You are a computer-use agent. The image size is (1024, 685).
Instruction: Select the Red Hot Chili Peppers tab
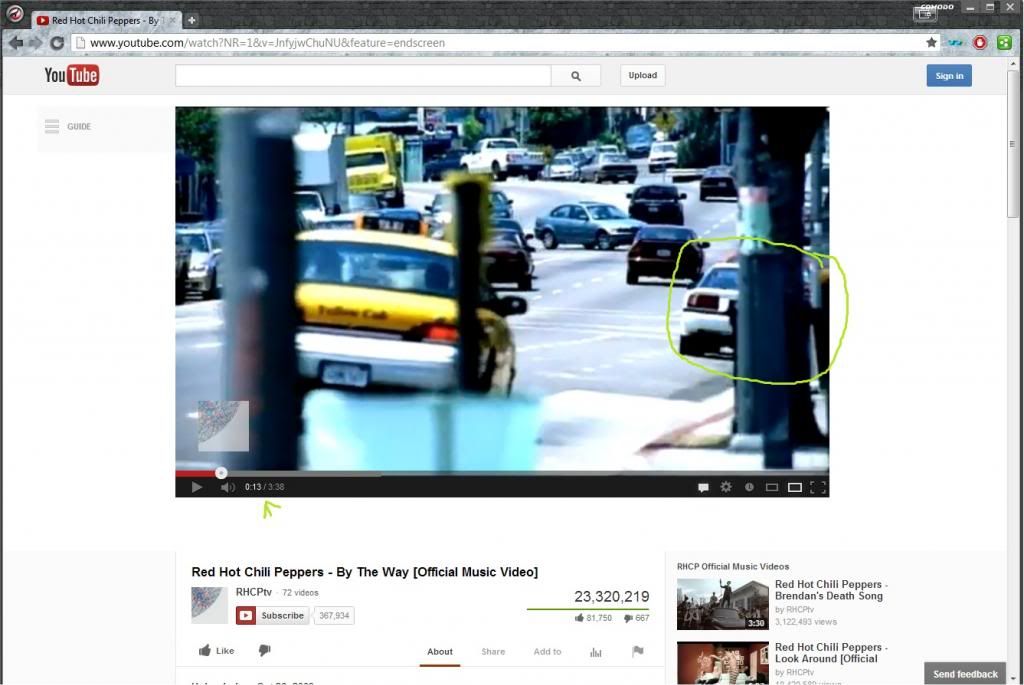click(x=104, y=20)
